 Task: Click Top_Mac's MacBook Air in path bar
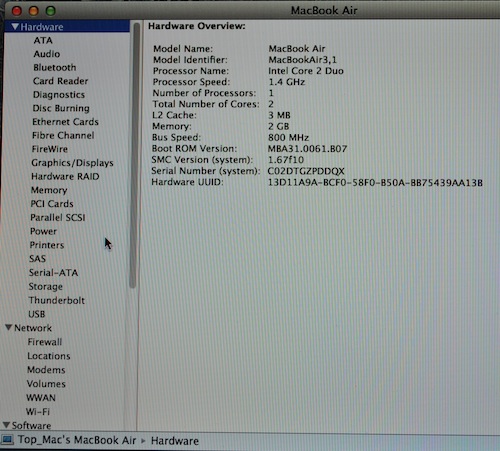click(x=77, y=440)
